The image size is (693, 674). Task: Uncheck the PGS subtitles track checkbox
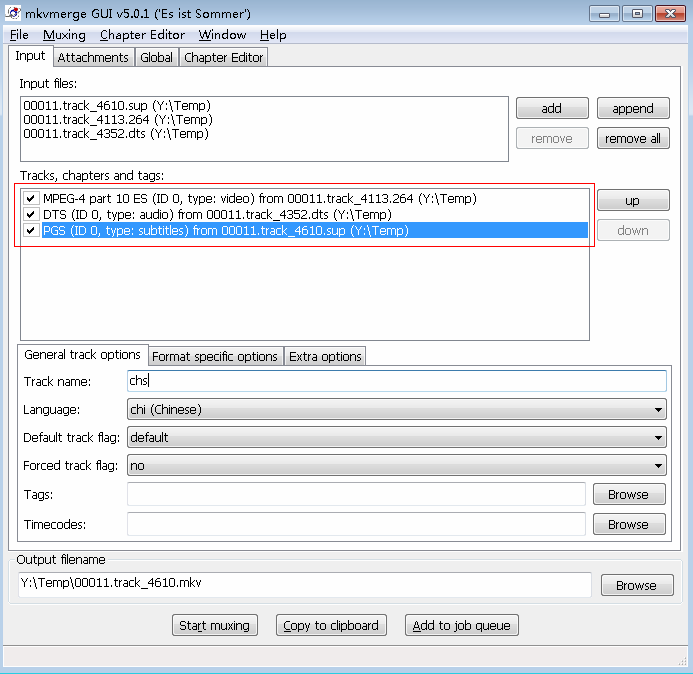point(31,230)
